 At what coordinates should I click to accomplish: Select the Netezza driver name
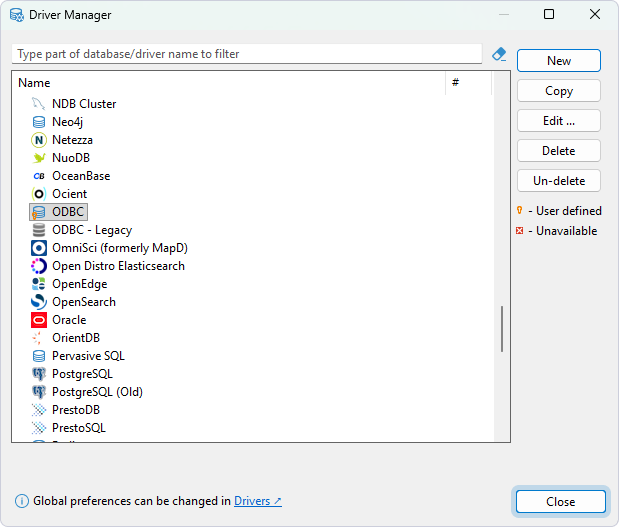[72, 140]
